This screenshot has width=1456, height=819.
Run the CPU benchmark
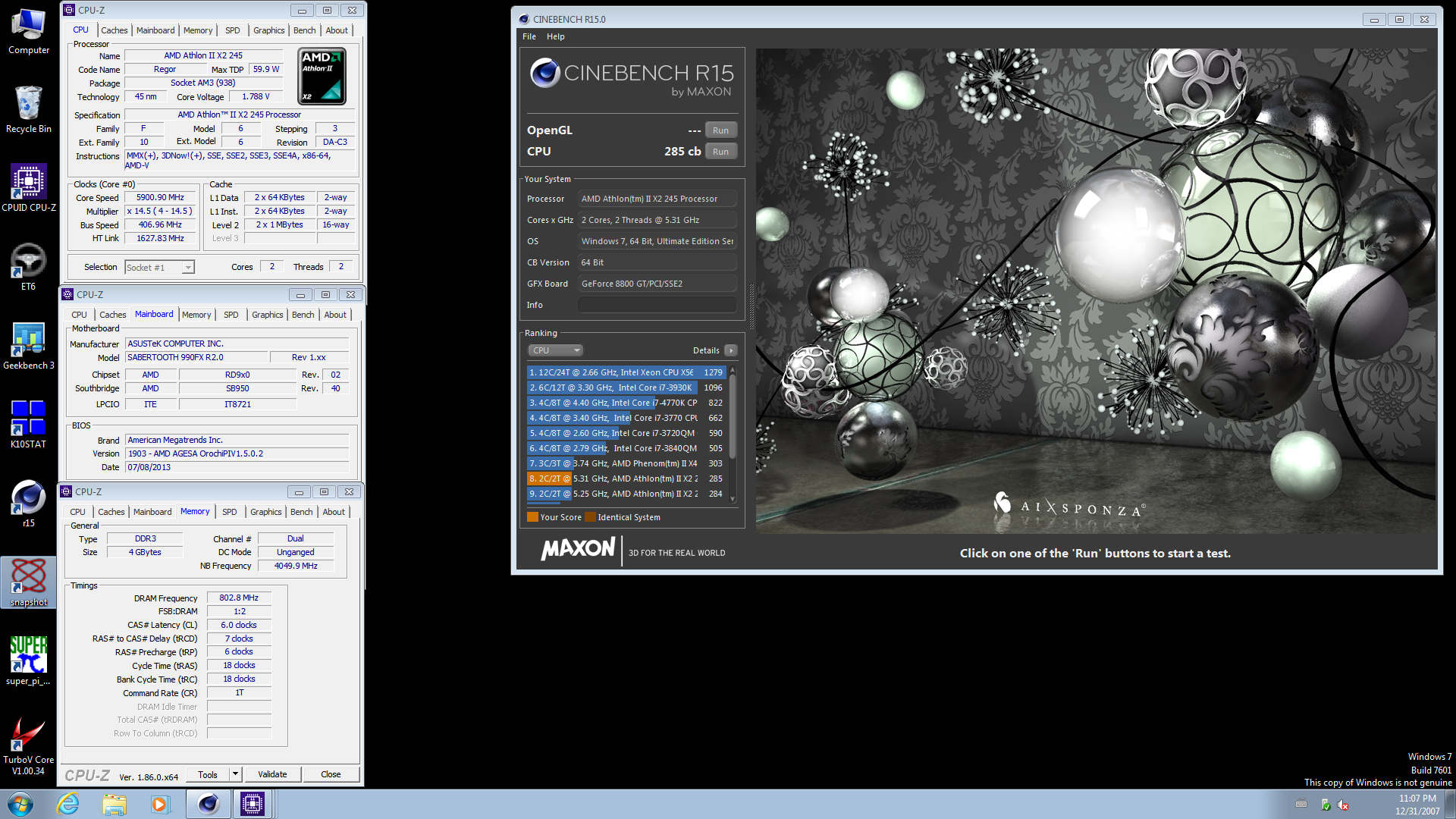[x=720, y=152]
